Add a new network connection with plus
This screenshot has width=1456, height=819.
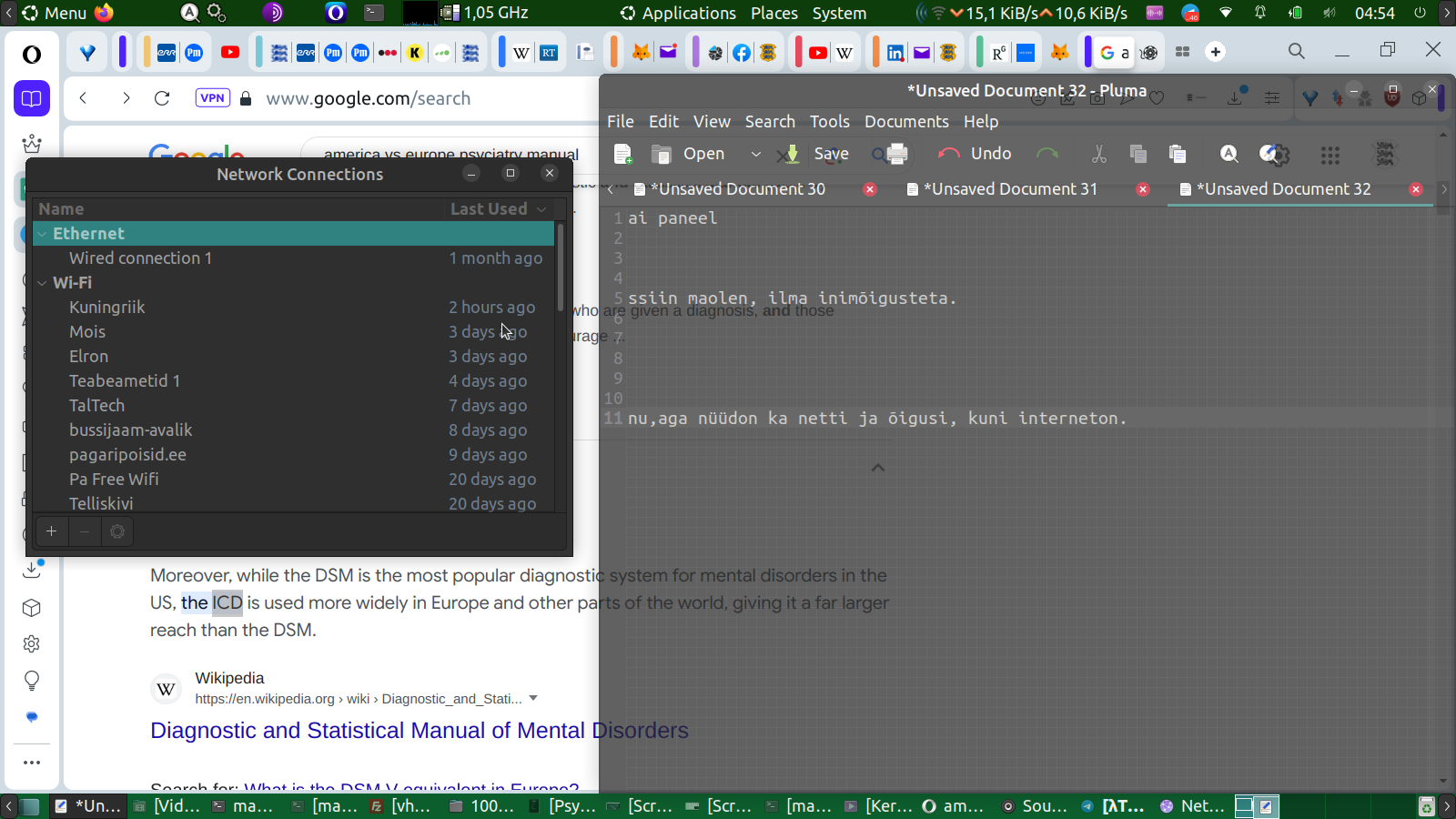coord(52,531)
